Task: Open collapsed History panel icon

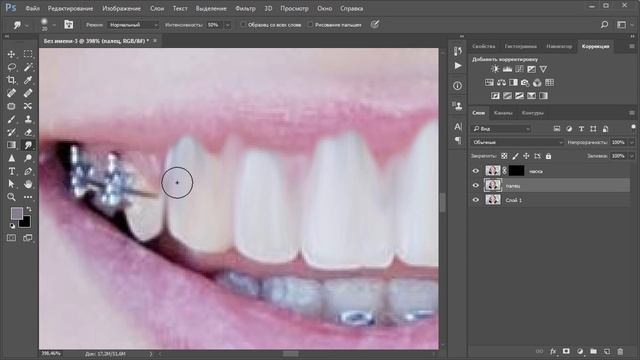Action: click(458, 51)
